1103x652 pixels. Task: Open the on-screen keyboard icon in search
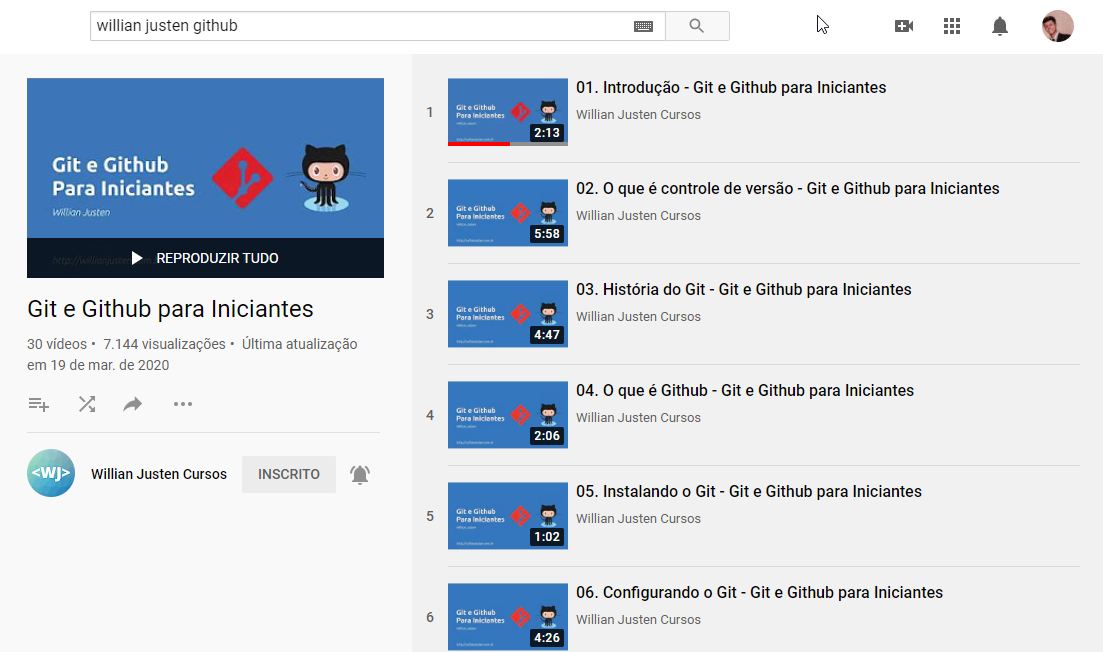coord(643,27)
